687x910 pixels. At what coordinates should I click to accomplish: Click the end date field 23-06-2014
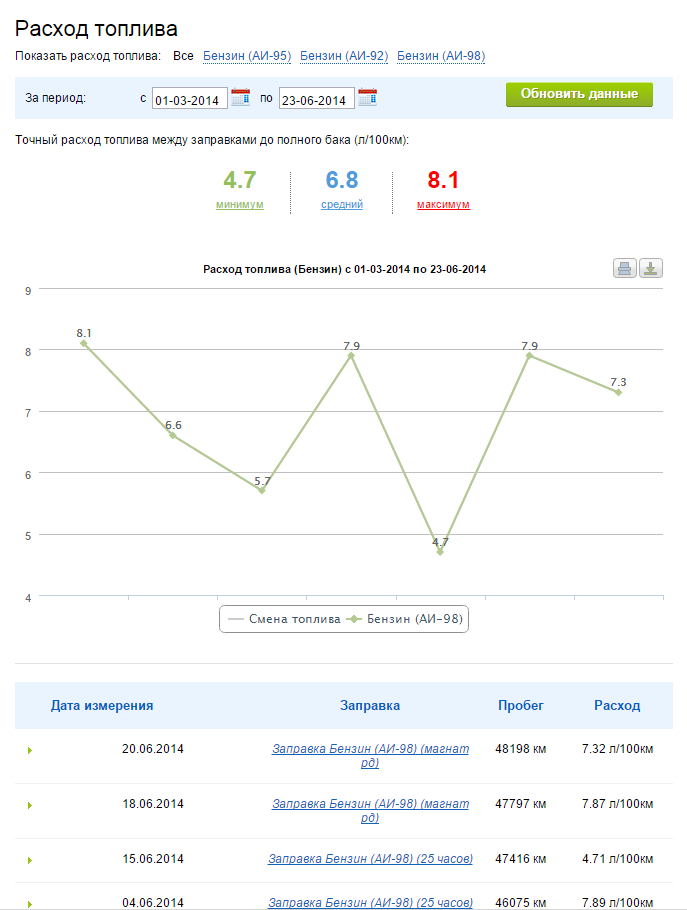coord(316,100)
